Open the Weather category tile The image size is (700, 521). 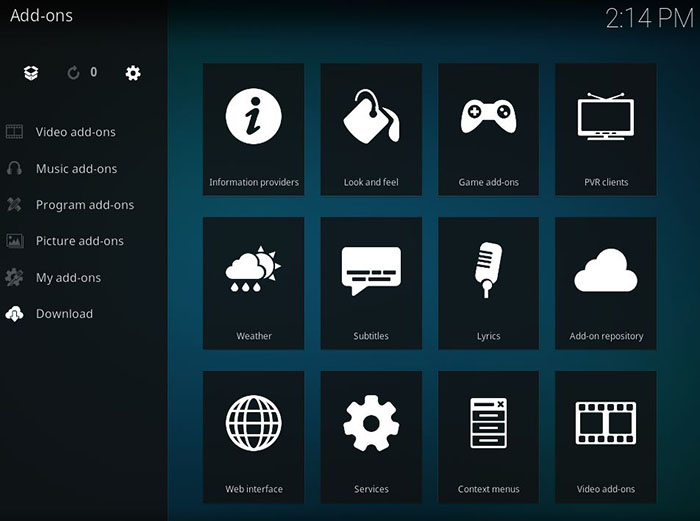coord(254,283)
